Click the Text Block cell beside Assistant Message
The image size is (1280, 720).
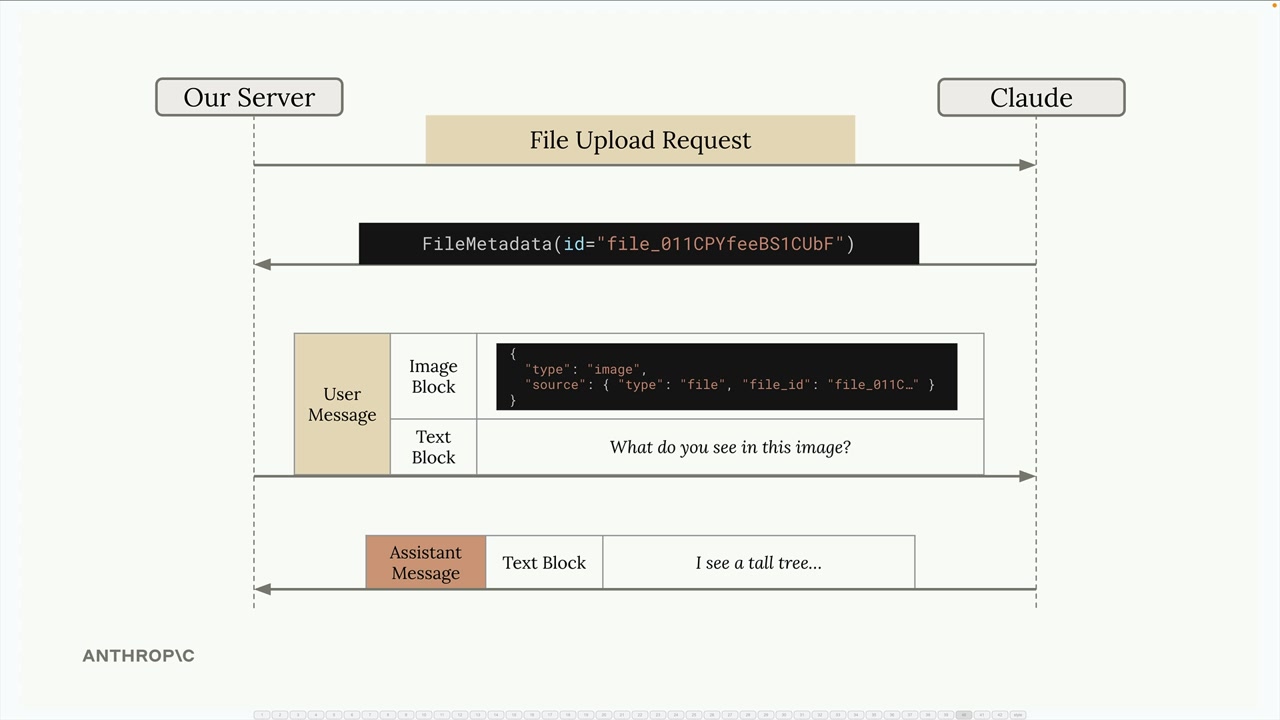[x=544, y=562]
